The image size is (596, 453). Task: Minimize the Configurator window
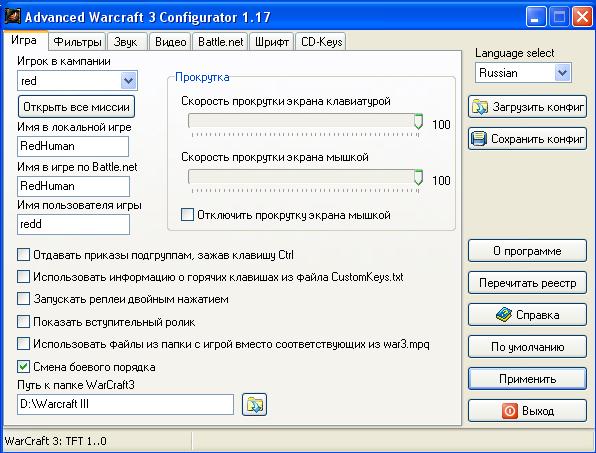coord(536,17)
